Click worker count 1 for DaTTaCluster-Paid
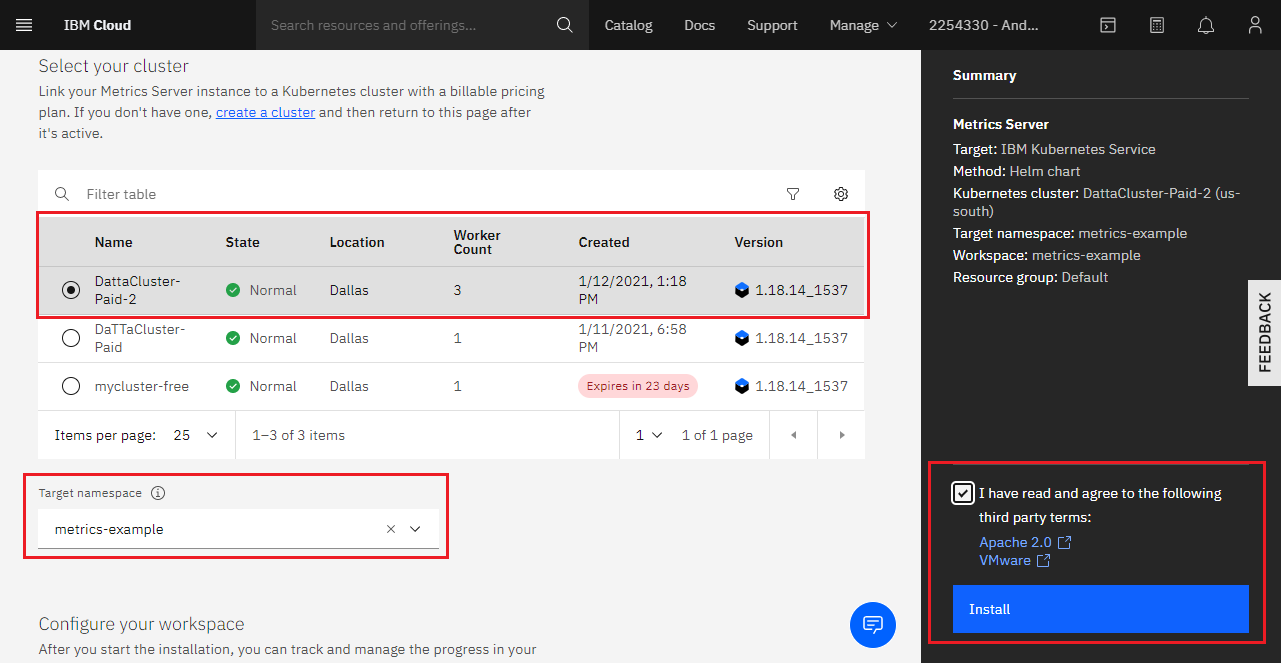 tap(457, 338)
